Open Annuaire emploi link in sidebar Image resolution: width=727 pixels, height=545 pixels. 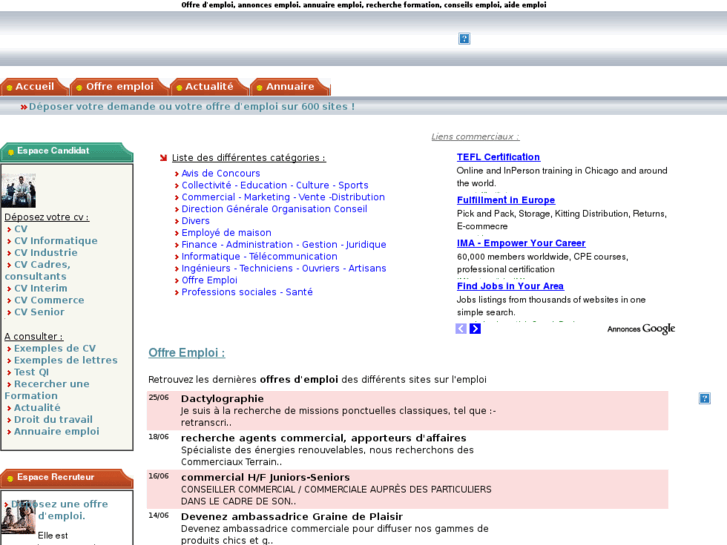pyautogui.click(x=57, y=431)
